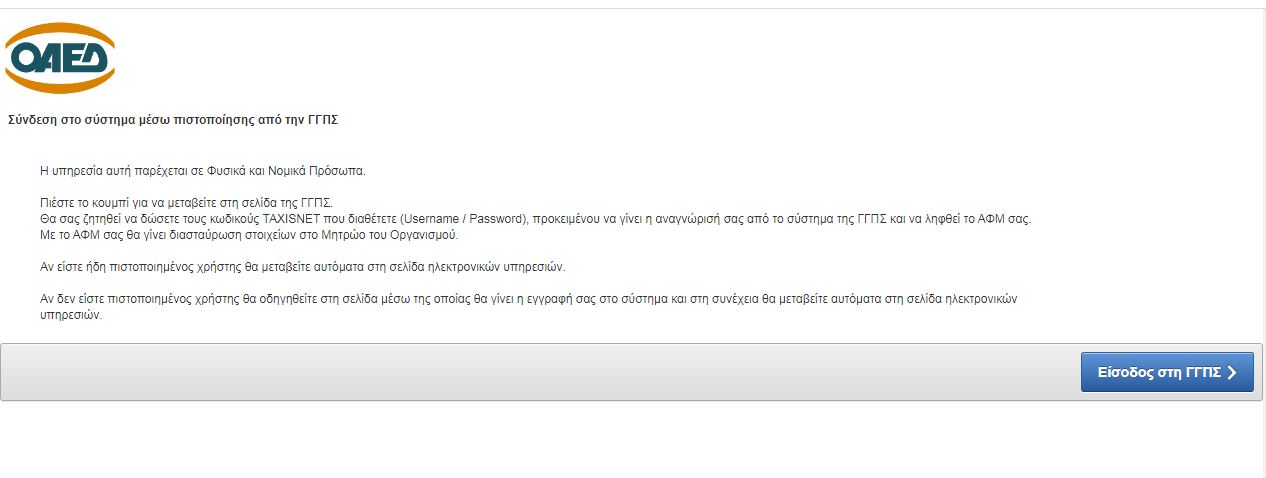Click the chevron arrow inside the ΓΓΠΣ button
This screenshot has width=1266, height=478.
point(1232,373)
